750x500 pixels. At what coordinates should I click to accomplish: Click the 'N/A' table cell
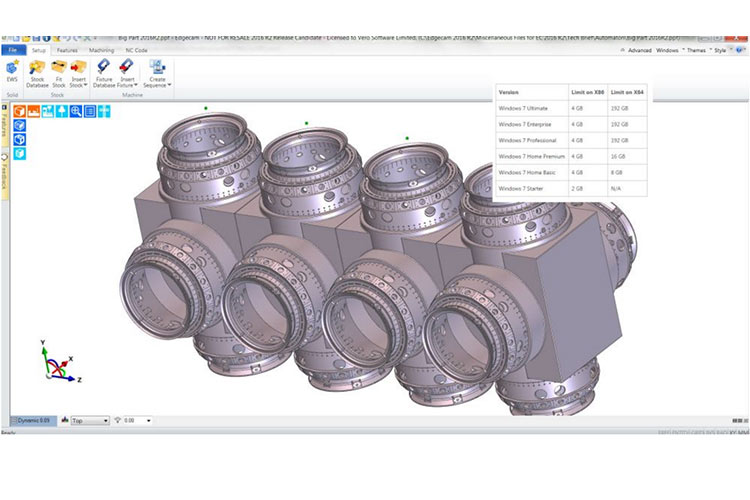click(x=627, y=189)
